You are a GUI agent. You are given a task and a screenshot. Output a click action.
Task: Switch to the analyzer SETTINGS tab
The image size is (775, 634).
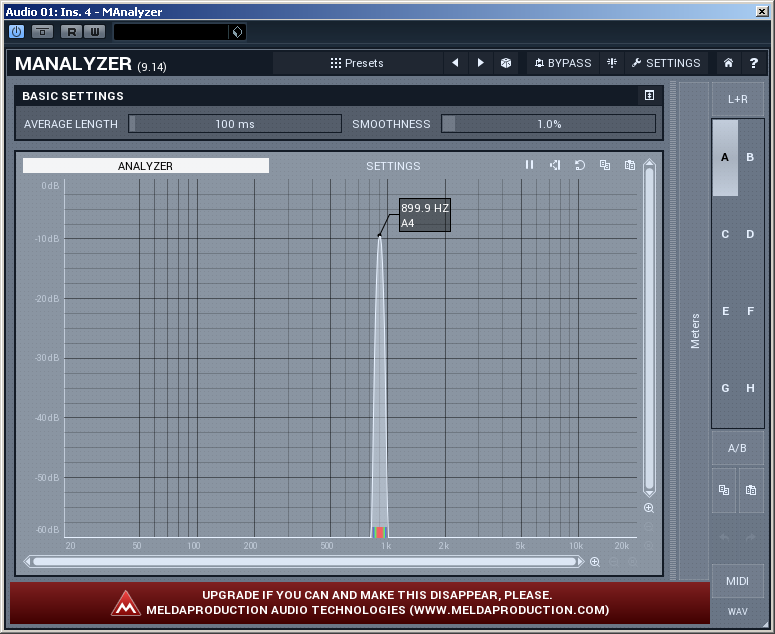pyautogui.click(x=393, y=166)
